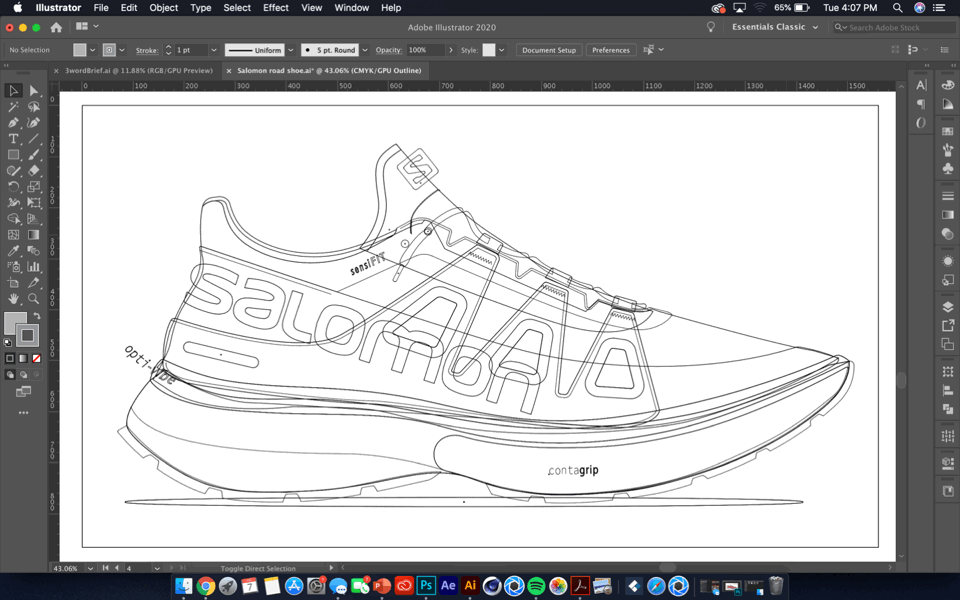
Task: Open 5 pt. Round brush dropdown
Action: click(365, 50)
